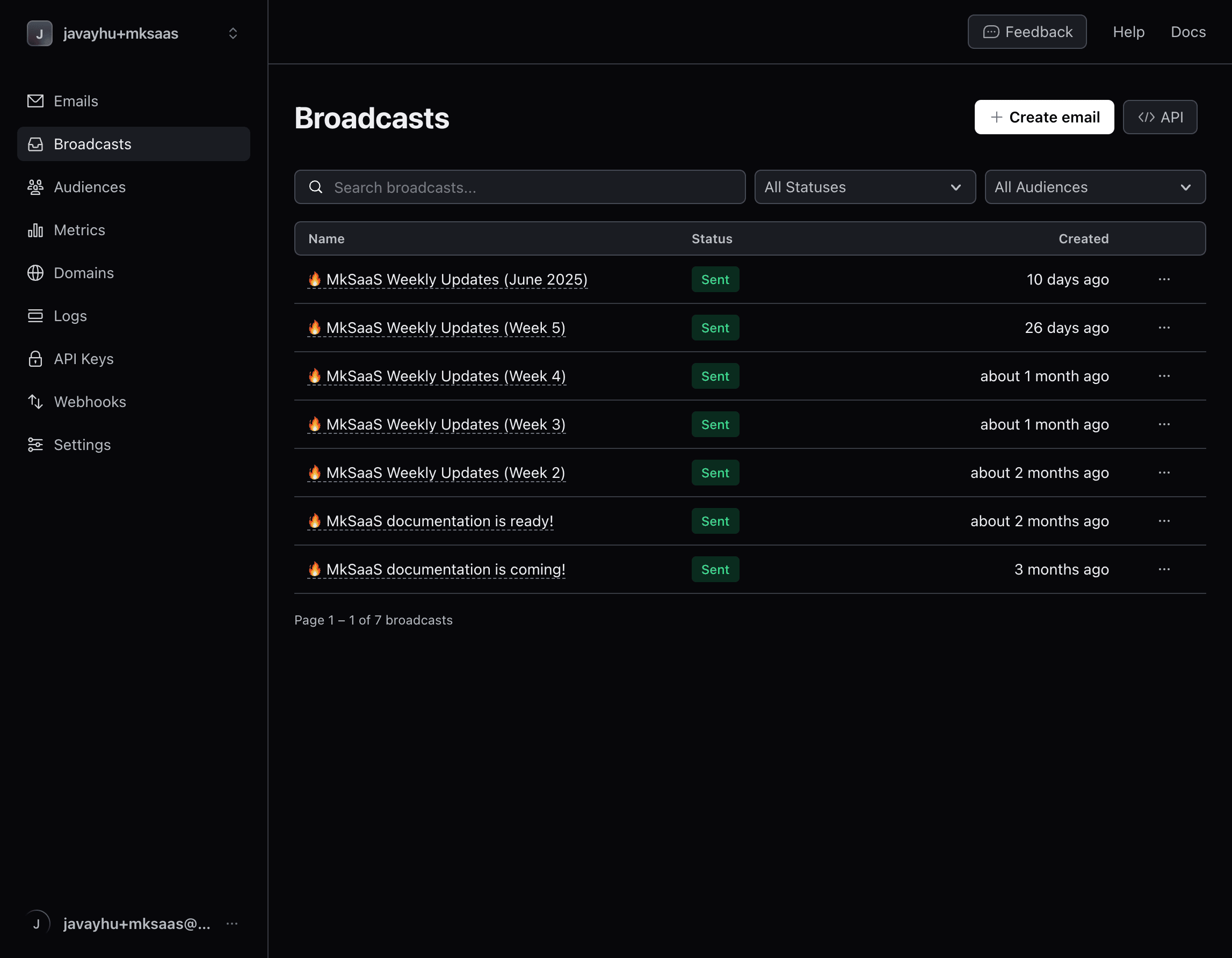Screen dimensions: 1232x958
Task: Open Audiences via the people icon
Action: (x=35, y=187)
